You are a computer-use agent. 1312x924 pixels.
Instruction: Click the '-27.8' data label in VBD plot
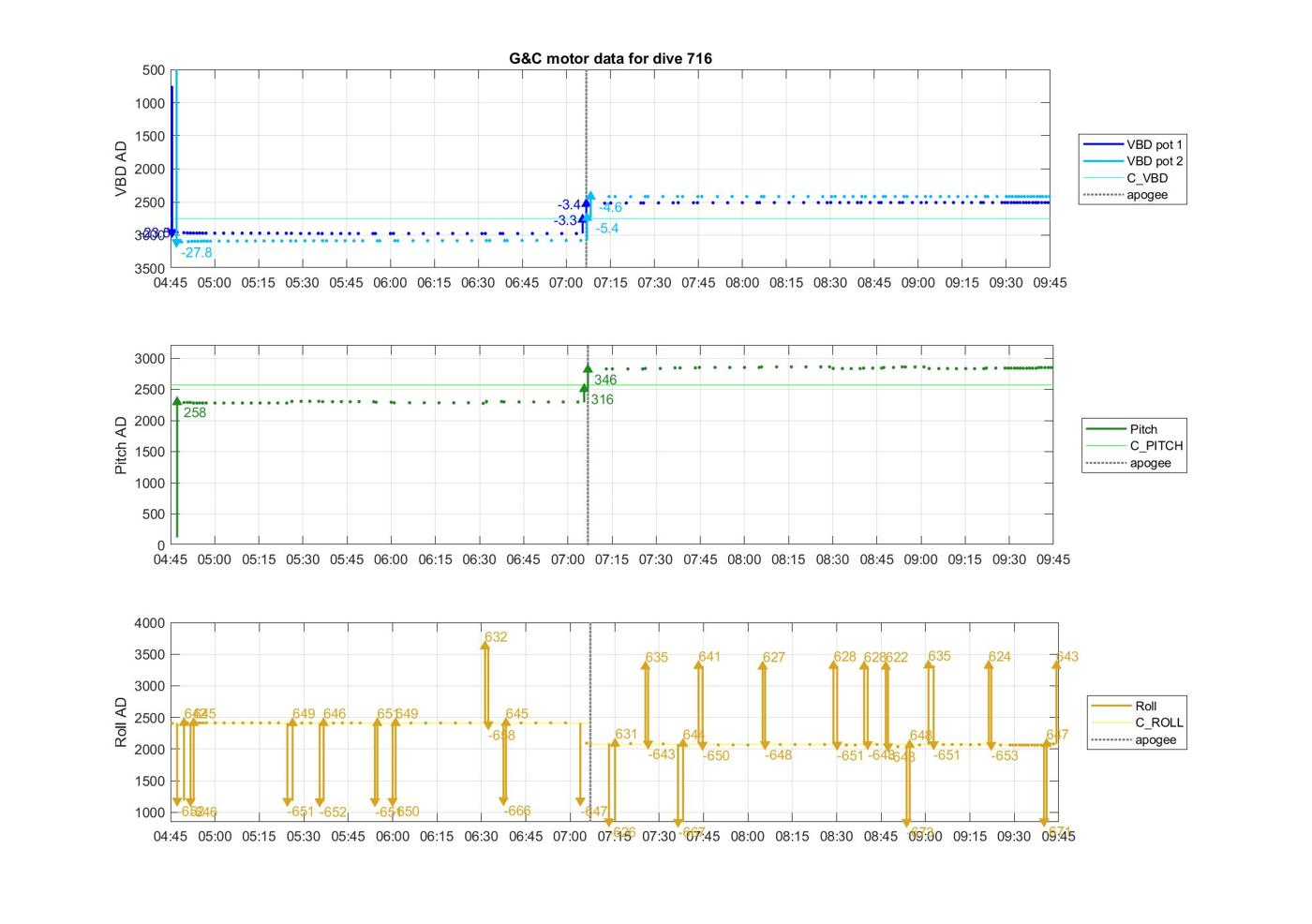(x=197, y=253)
